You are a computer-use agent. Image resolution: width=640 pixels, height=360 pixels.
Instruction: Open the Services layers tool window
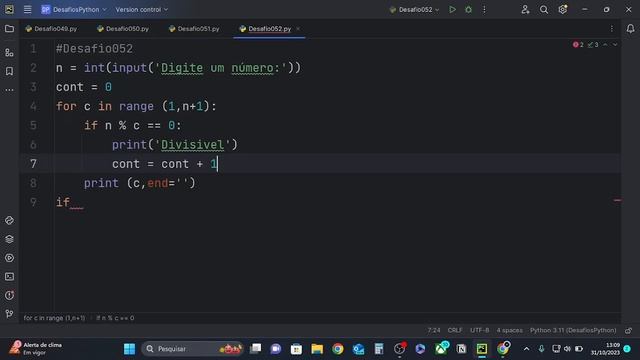point(9,239)
